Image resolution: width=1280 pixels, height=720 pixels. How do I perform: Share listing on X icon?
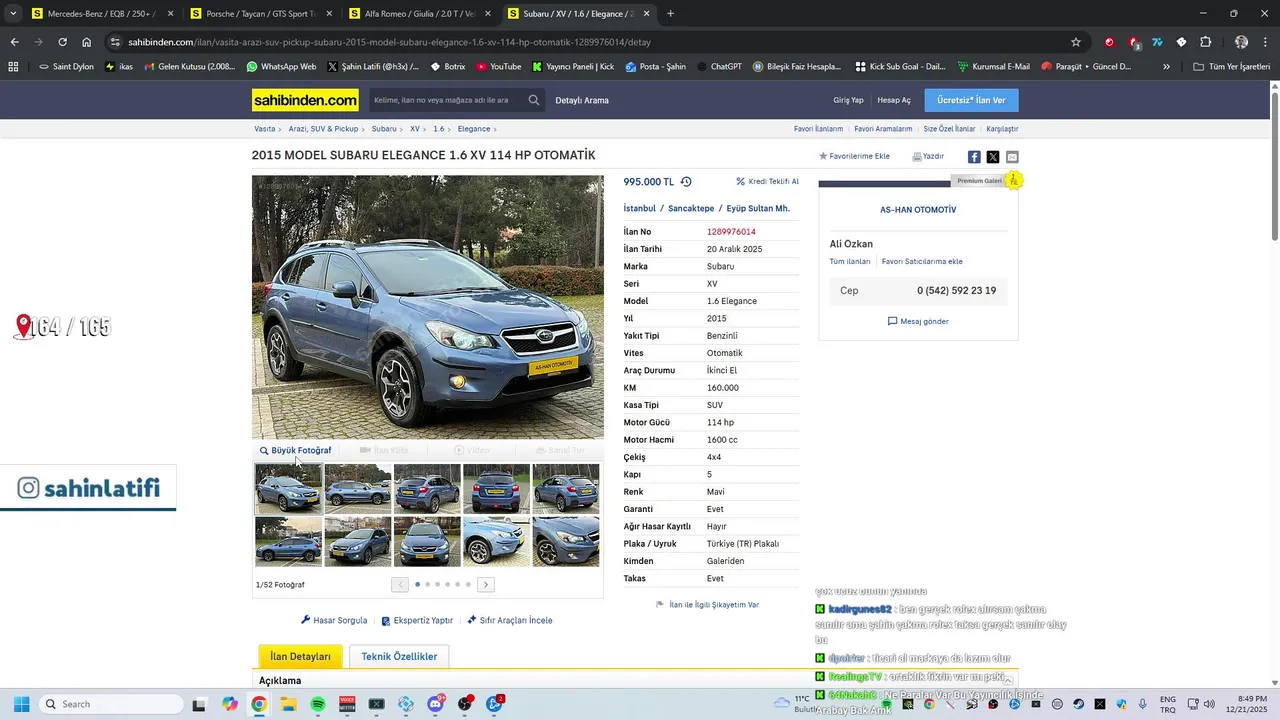pyautogui.click(x=993, y=157)
